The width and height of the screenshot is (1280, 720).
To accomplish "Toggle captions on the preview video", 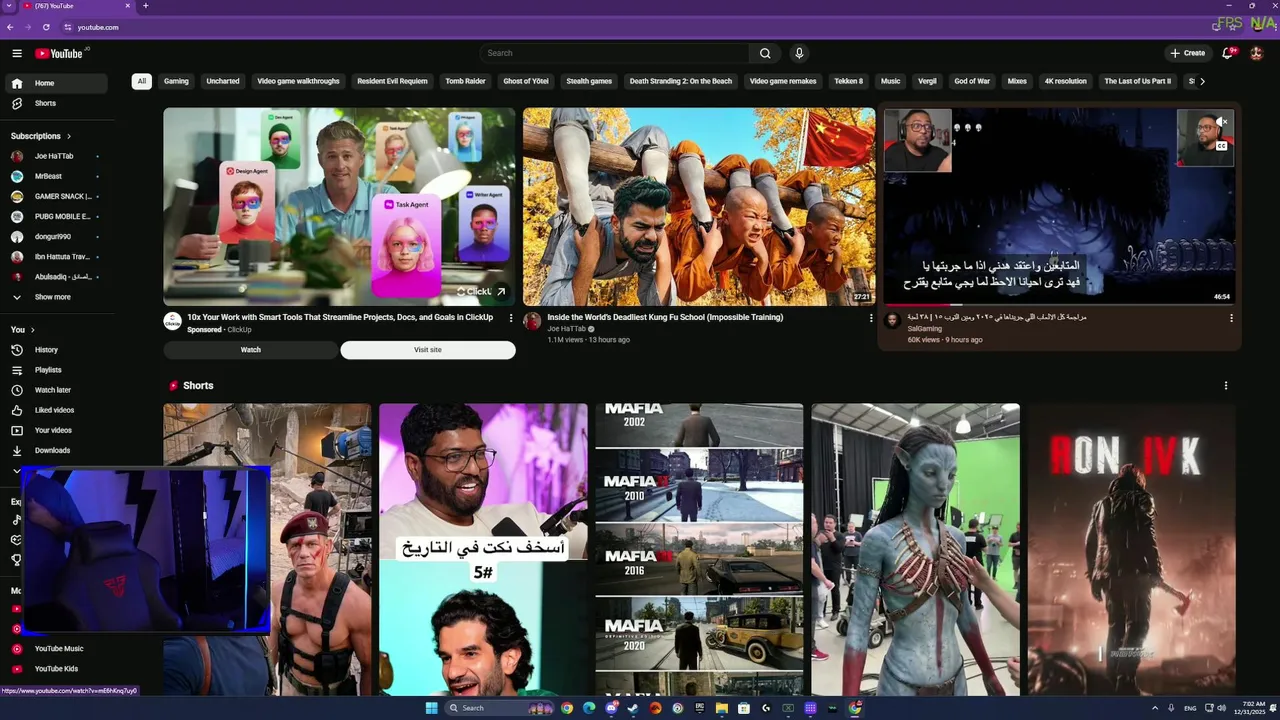I will click(1222, 146).
